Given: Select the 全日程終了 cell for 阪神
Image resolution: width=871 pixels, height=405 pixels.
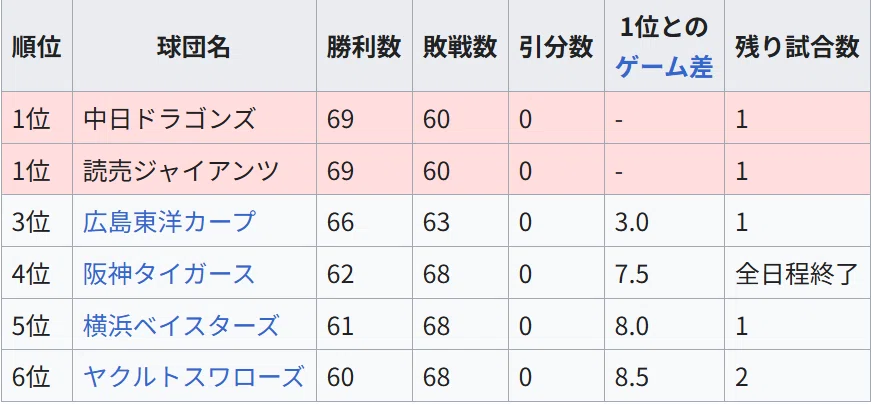Looking at the screenshot, I should tap(798, 274).
